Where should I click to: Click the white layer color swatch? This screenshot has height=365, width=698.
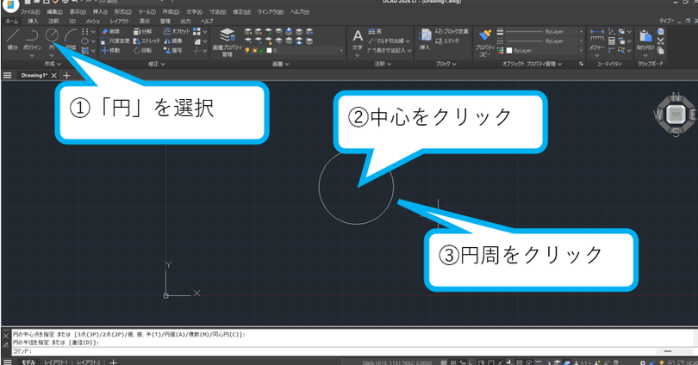pos(269,51)
